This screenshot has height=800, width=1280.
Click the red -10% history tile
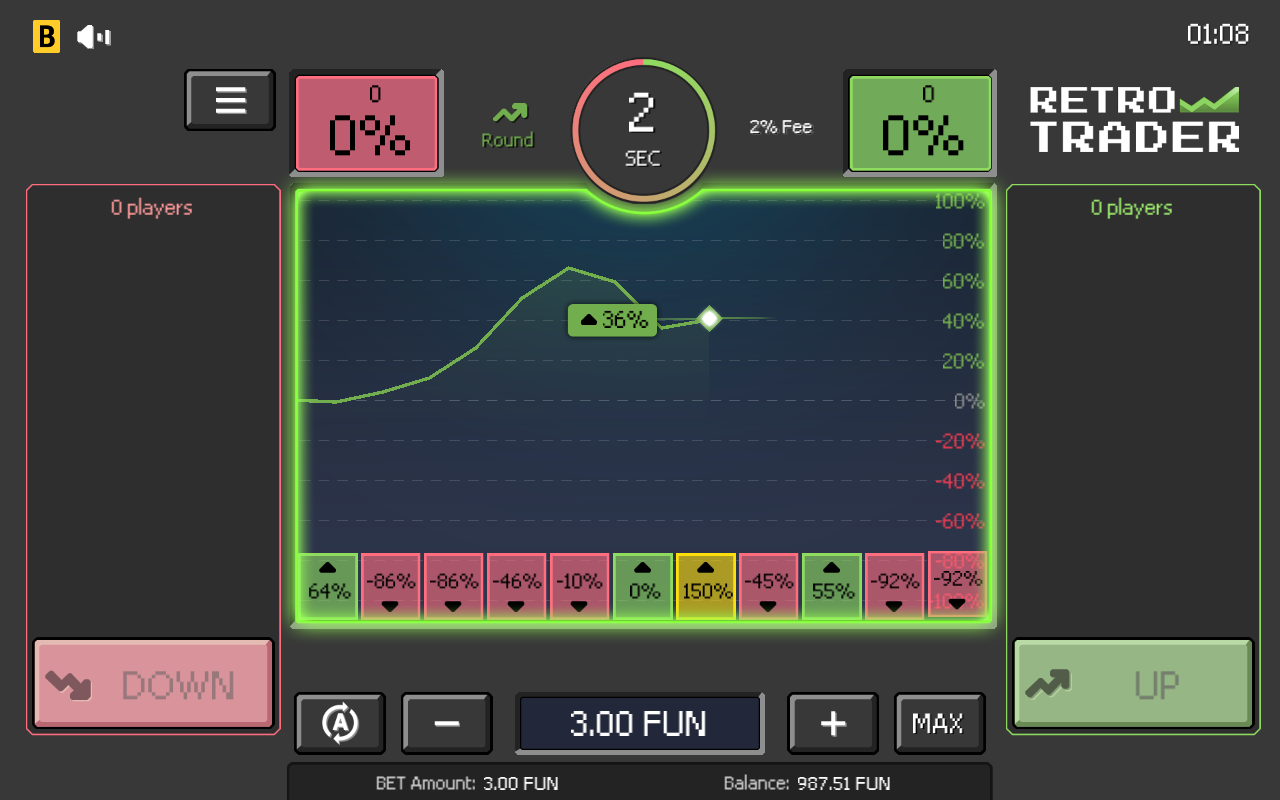click(x=580, y=586)
